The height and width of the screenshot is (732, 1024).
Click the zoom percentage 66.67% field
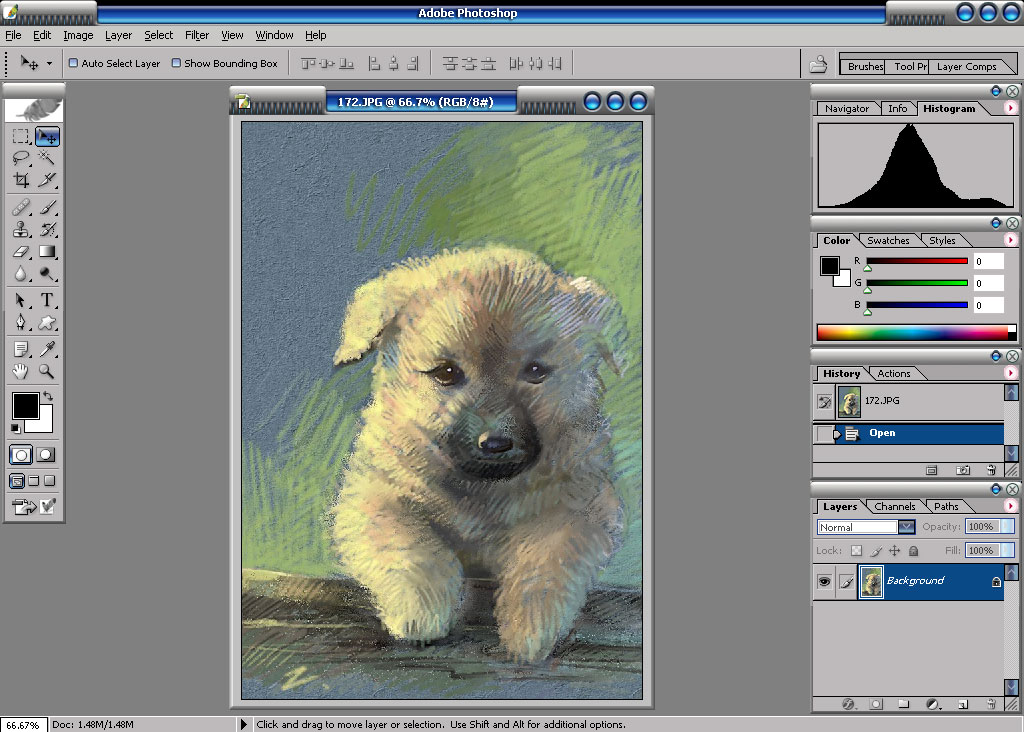(x=24, y=725)
